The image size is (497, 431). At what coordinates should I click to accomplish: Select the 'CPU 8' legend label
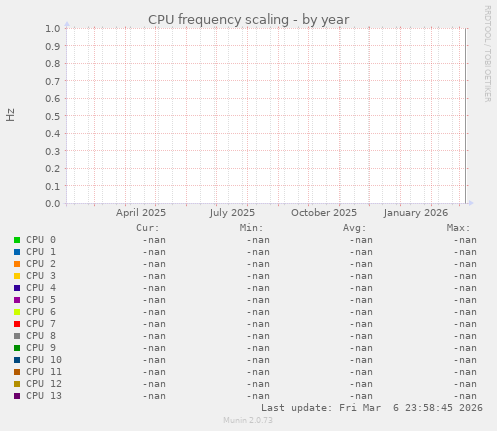pyautogui.click(x=41, y=336)
